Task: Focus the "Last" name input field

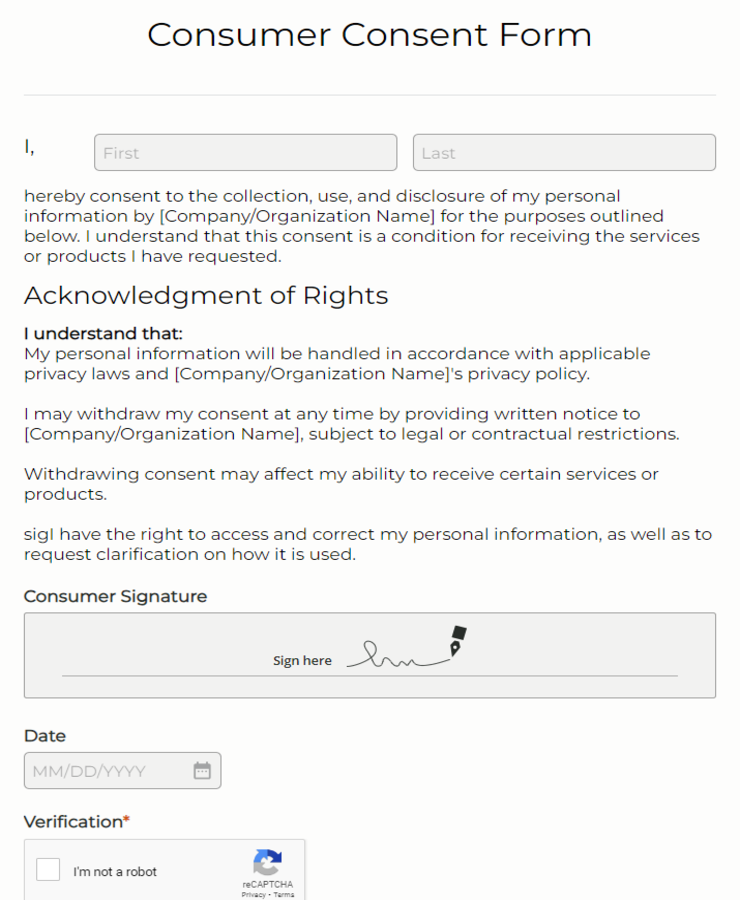Action: click(x=564, y=152)
